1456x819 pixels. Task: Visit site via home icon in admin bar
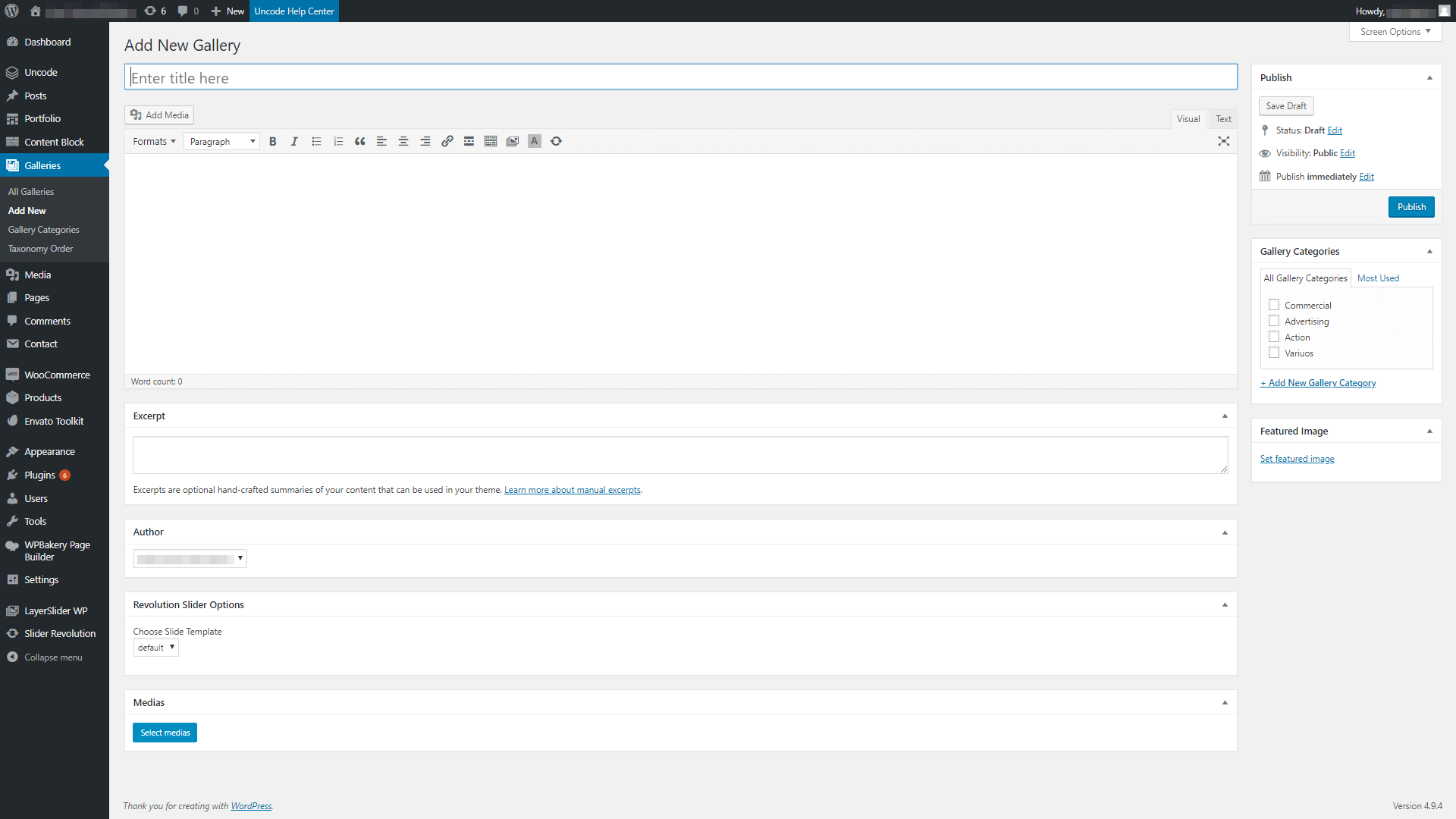tap(35, 11)
